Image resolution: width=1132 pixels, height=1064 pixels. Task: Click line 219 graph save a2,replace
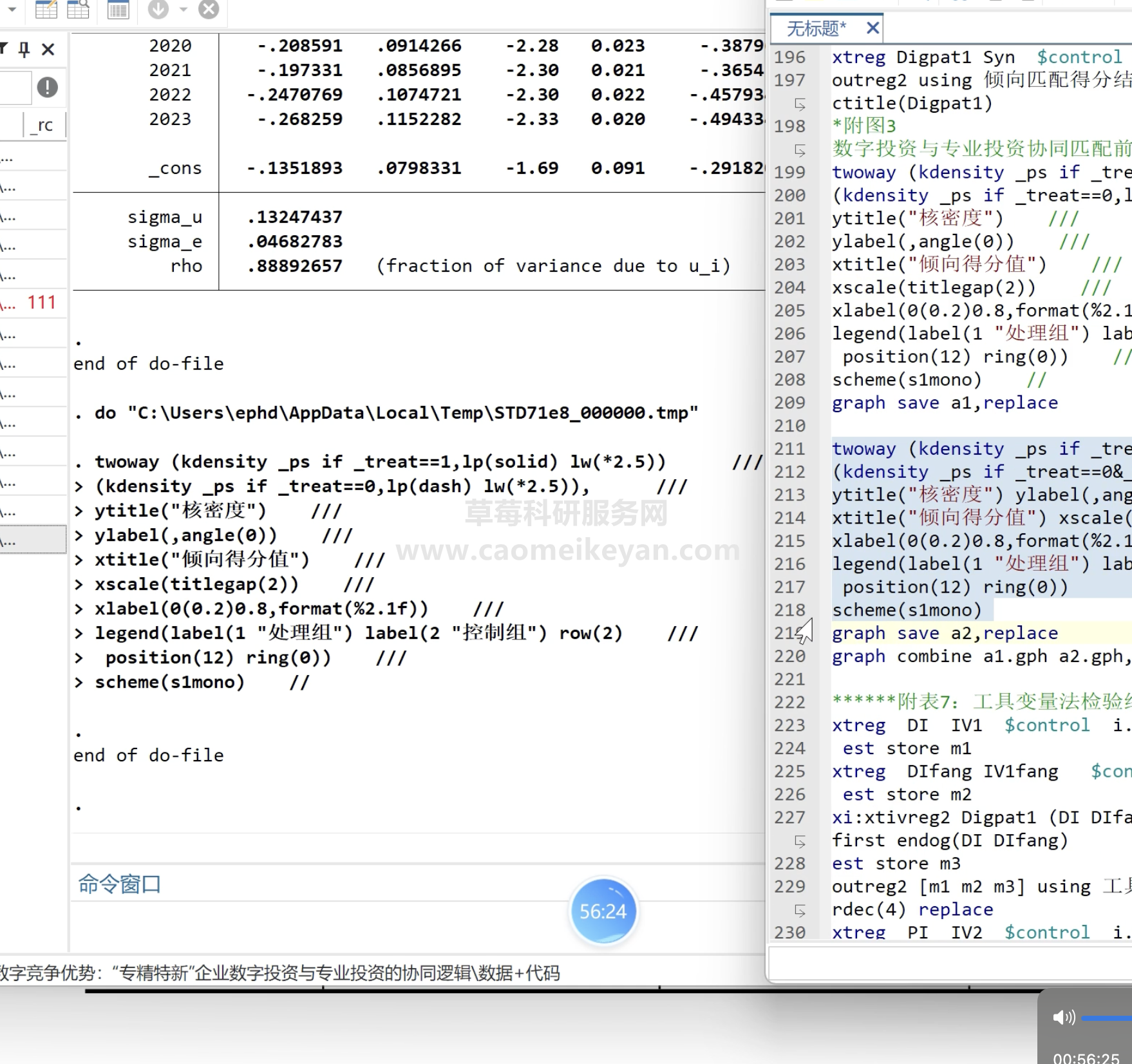[x=945, y=633]
